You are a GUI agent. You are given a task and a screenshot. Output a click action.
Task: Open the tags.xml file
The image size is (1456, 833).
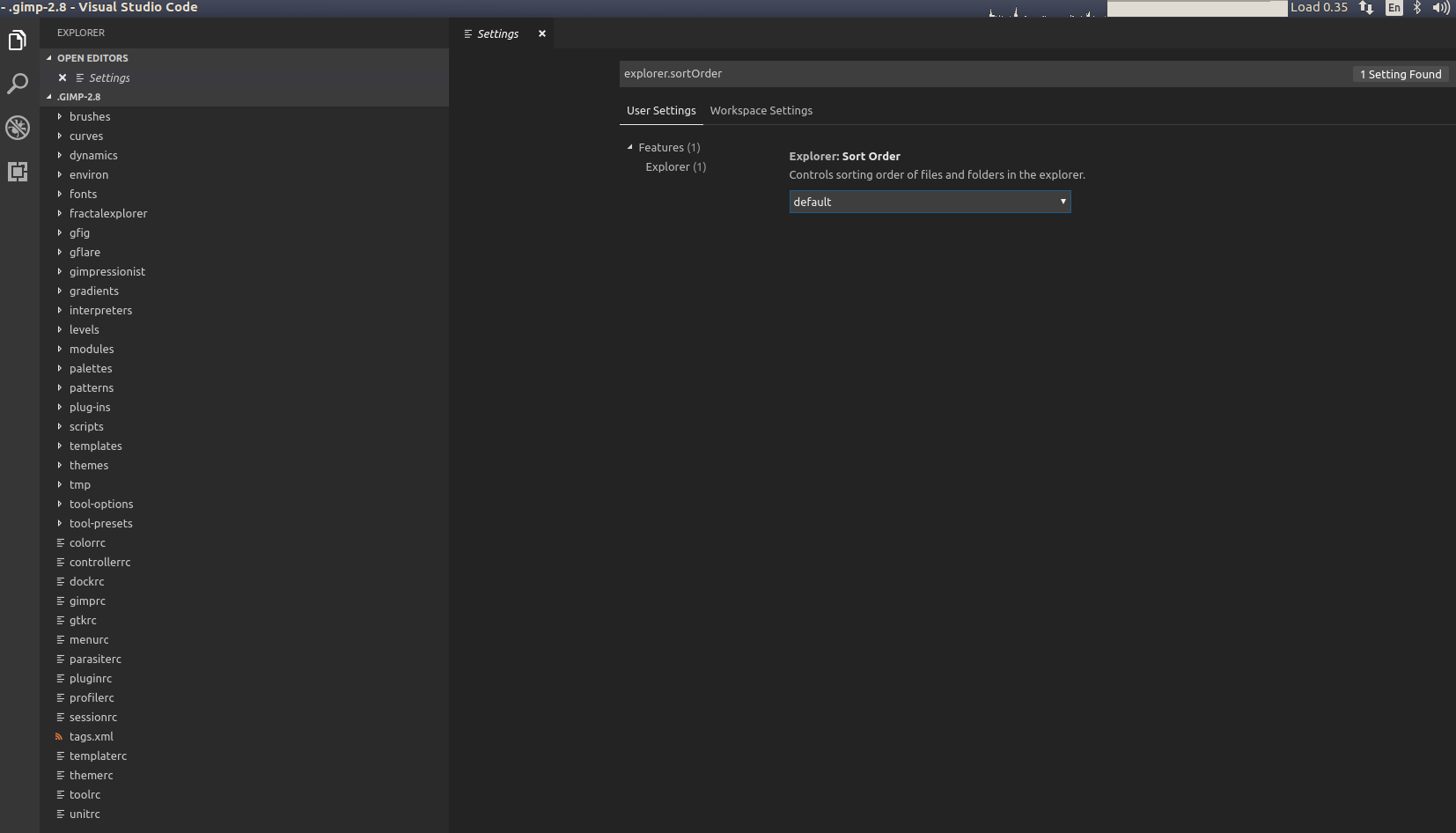pyautogui.click(x=245, y=736)
